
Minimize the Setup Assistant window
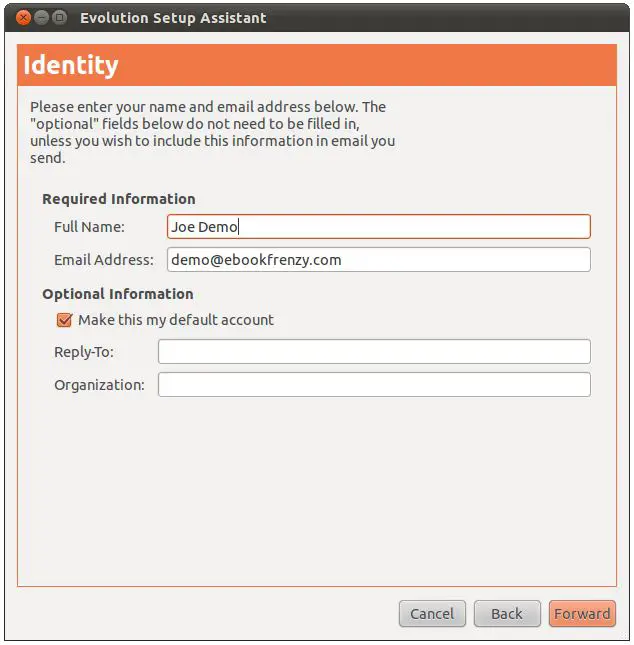42,17
